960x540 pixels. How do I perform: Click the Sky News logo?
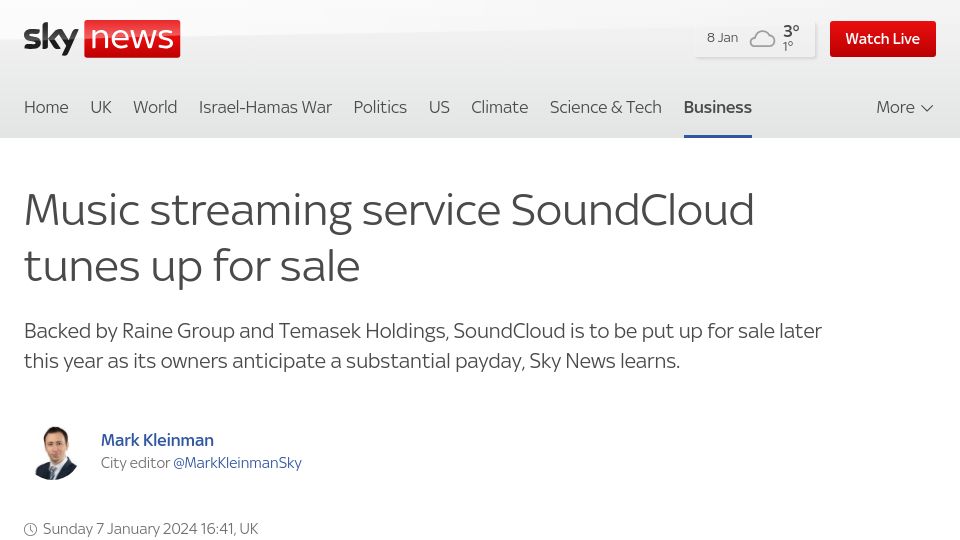pos(102,39)
